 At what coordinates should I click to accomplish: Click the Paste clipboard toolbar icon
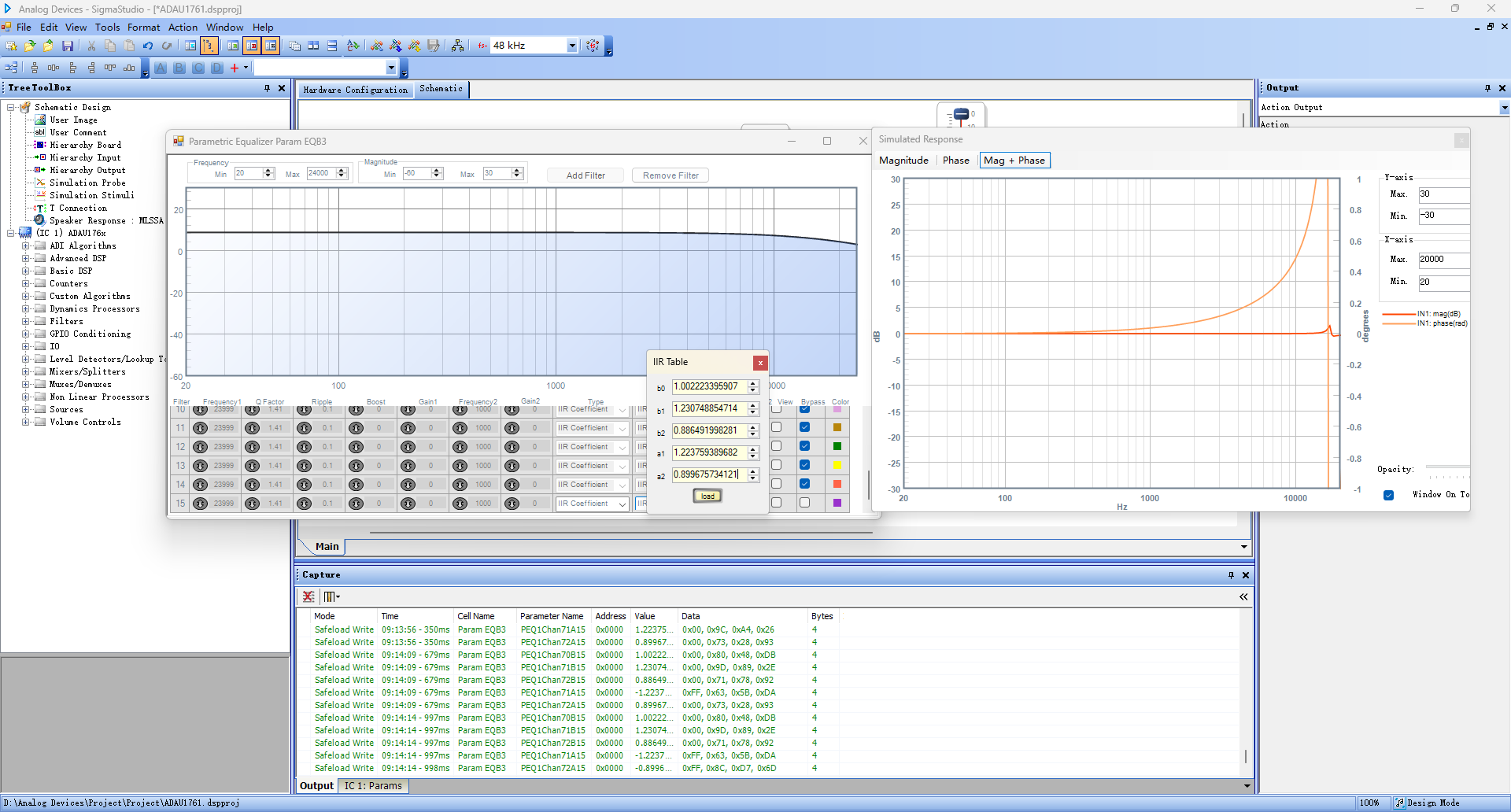pos(129,46)
